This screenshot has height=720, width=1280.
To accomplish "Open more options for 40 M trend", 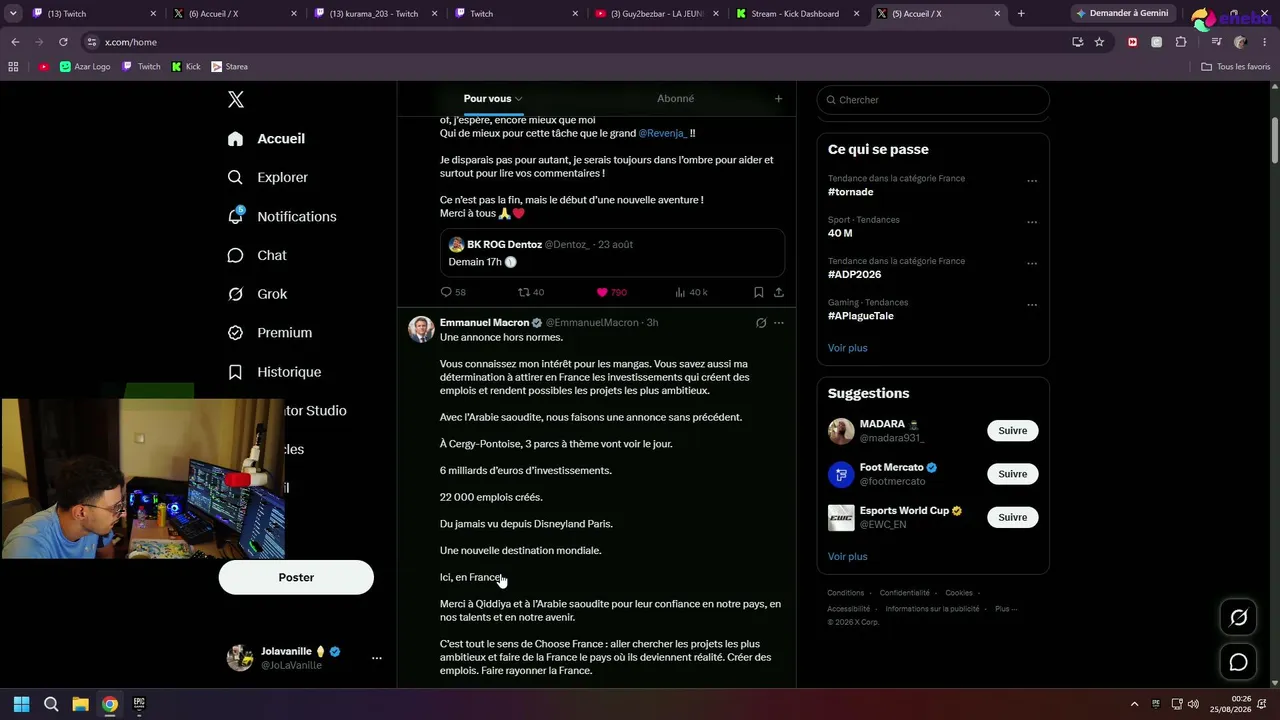I will pos(1032,222).
